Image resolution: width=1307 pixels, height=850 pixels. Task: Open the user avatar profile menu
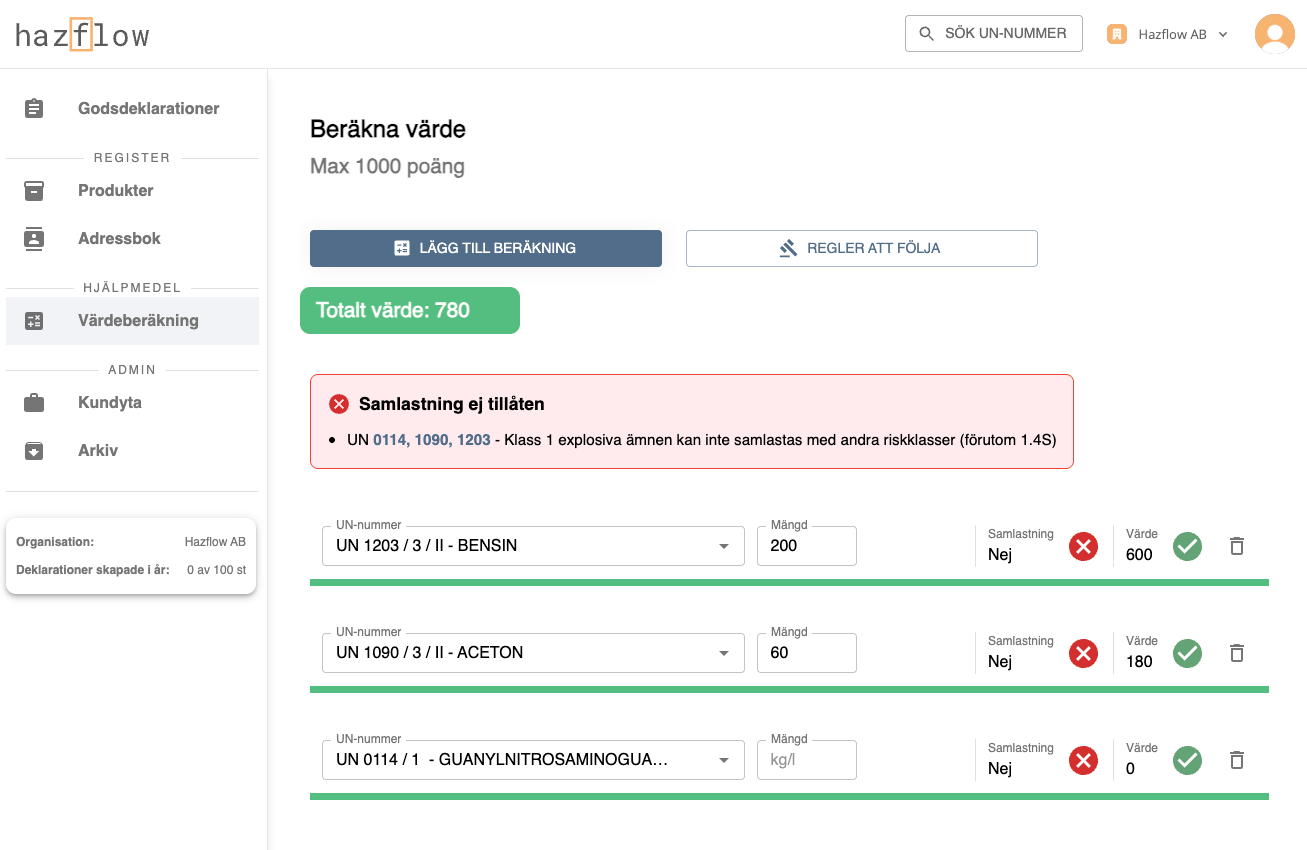coord(1274,34)
